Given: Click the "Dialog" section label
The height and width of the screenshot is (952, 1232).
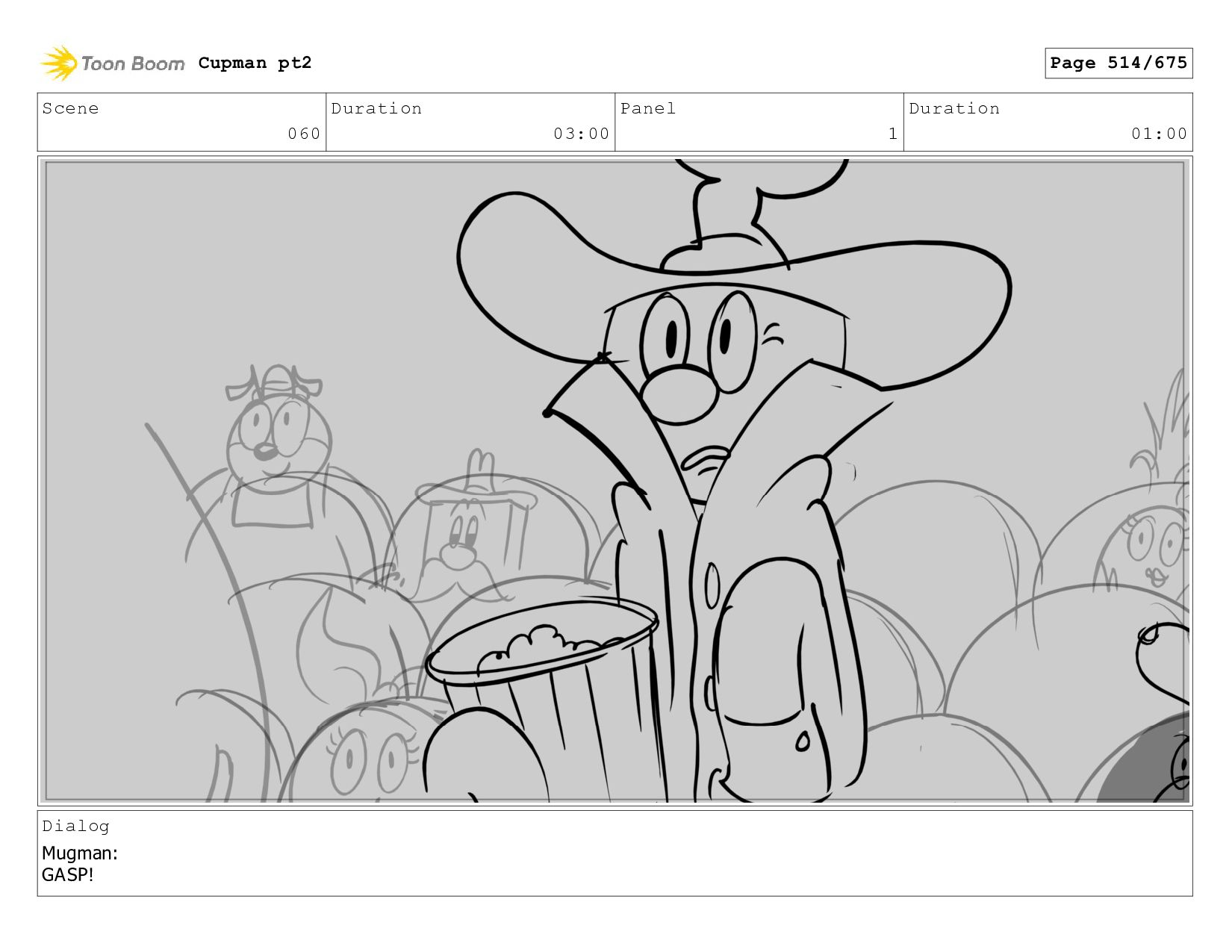Looking at the screenshot, I should 75,826.
